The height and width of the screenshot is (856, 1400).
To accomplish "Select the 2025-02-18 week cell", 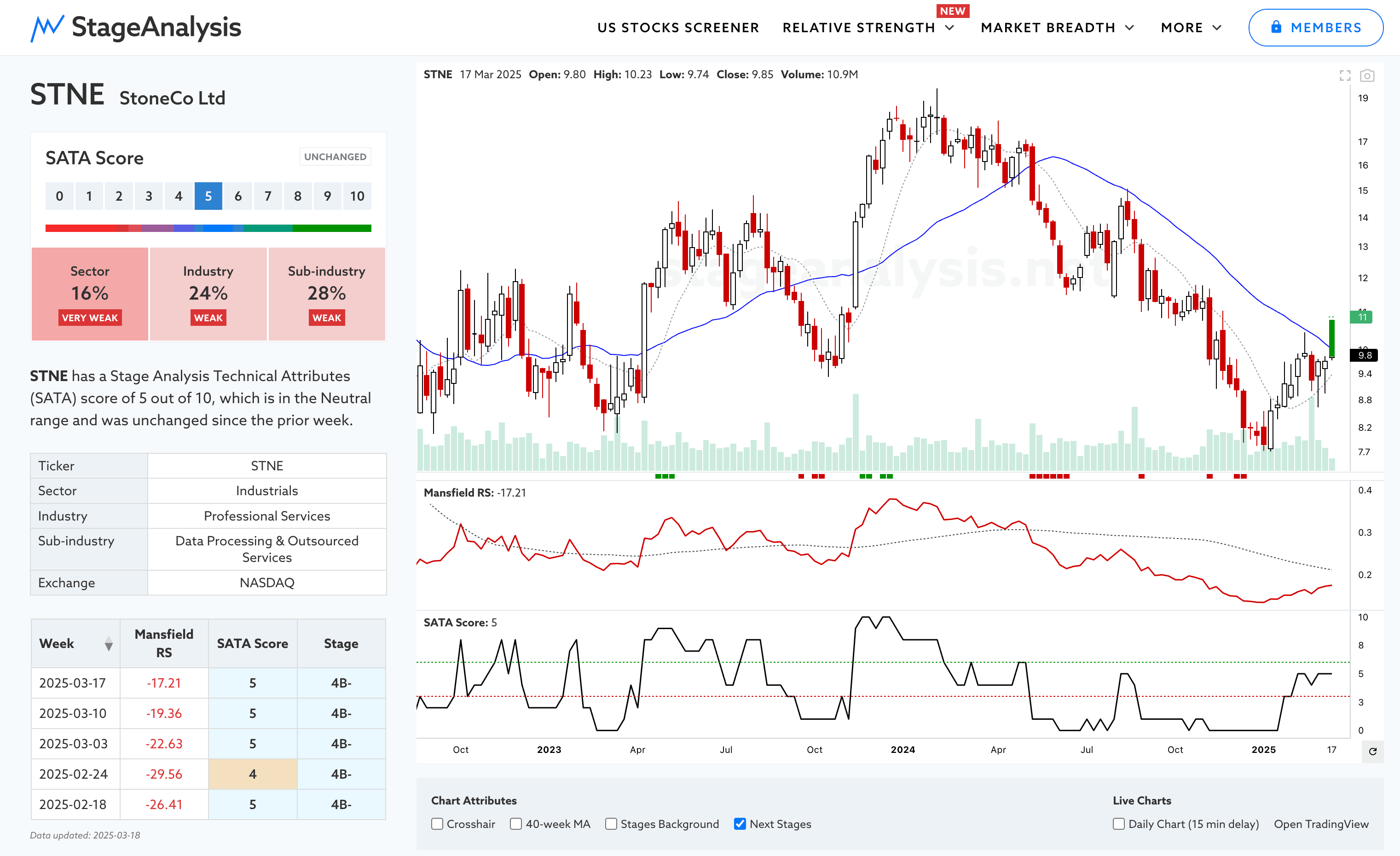I will (75, 805).
